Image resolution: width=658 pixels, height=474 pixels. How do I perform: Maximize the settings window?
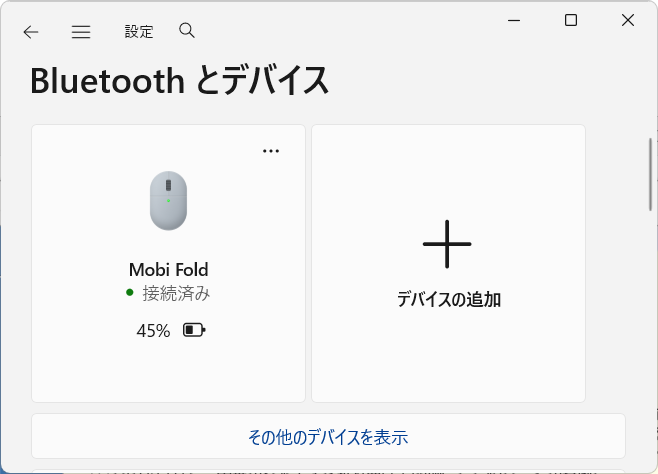(x=571, y=20)
